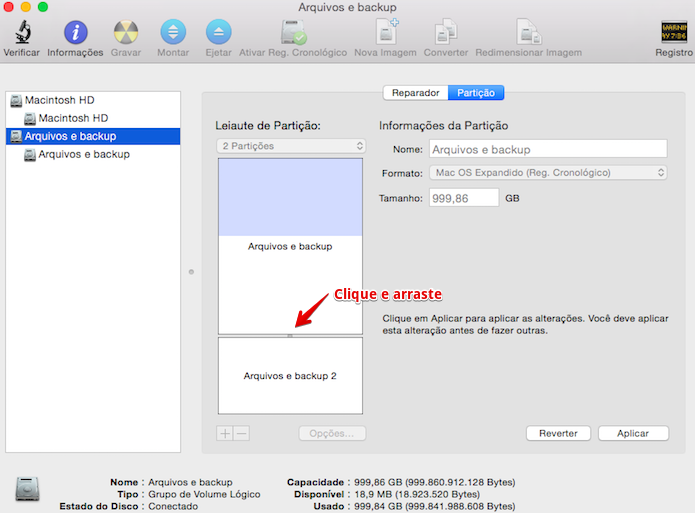The width and height of the screenshot is (695, 513).
Task: Click the Gravar burn disc icon
Action: pos(126,32)
